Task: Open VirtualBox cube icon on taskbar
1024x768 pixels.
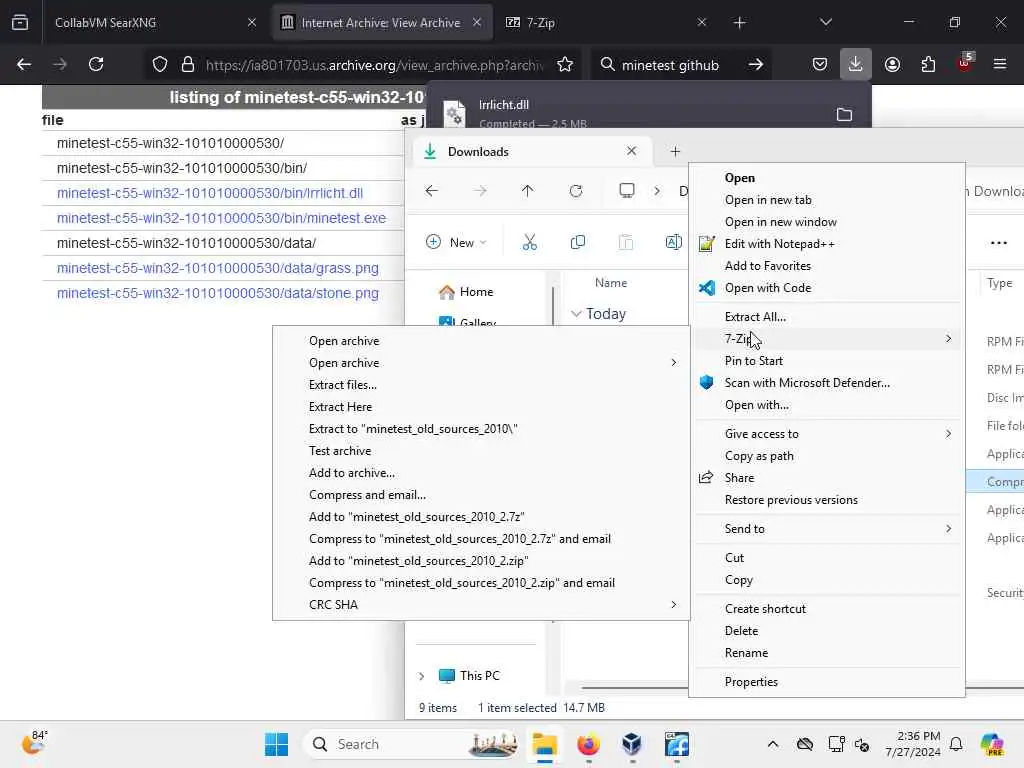Action: 632,744
